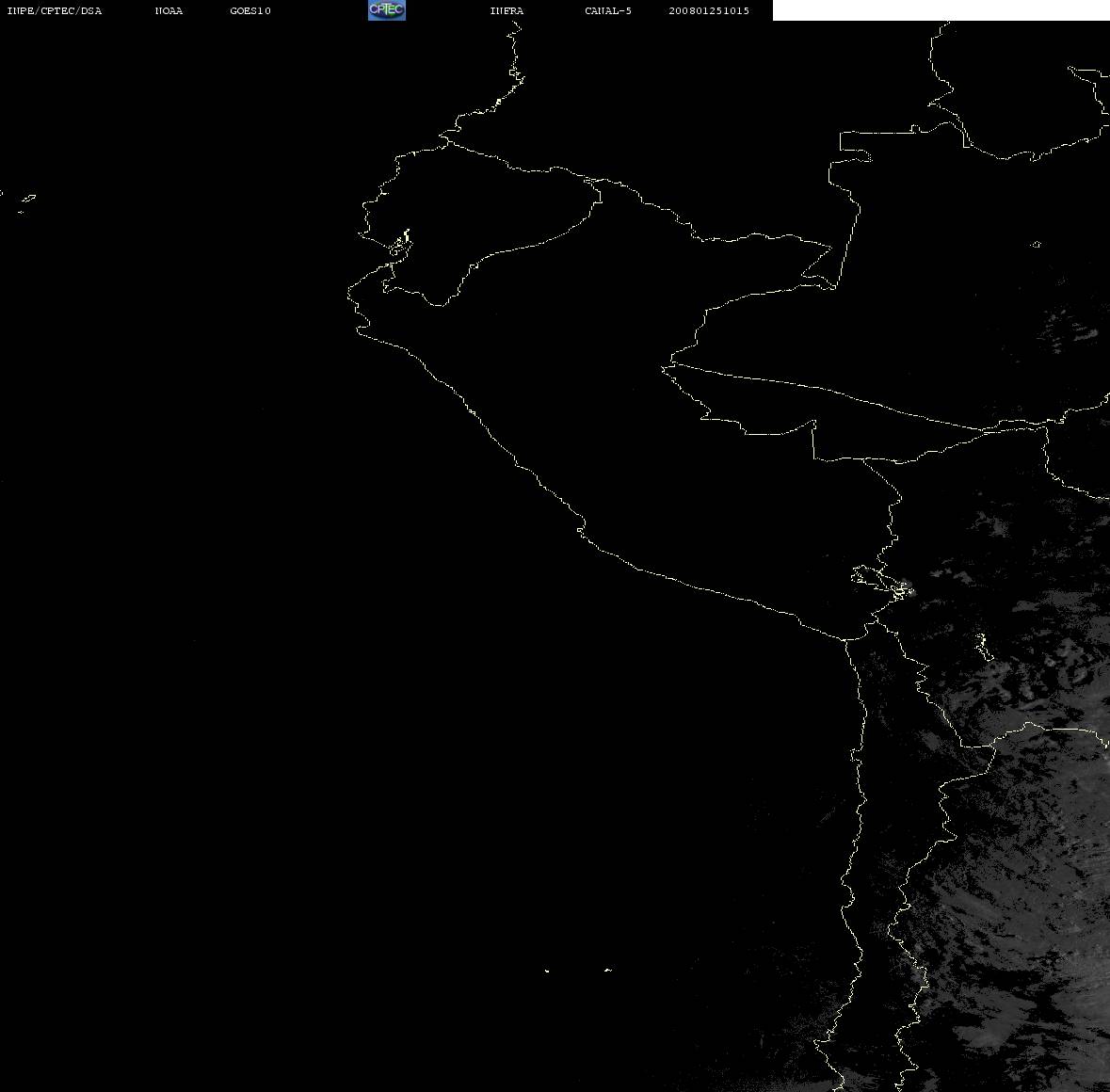Select the NOAA header label
The width and height of the screenshot is (1110, 1092).
(169, 10)
